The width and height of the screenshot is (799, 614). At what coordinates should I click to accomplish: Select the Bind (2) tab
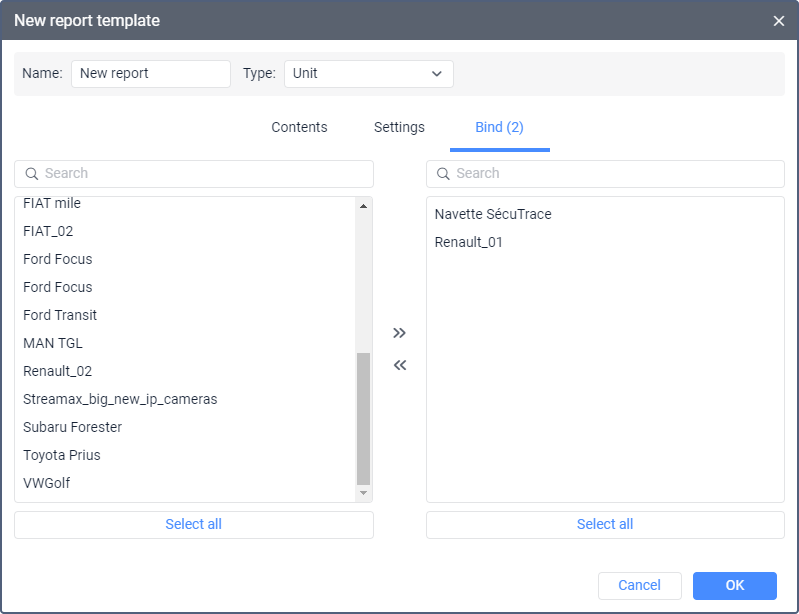click(499, 127)
